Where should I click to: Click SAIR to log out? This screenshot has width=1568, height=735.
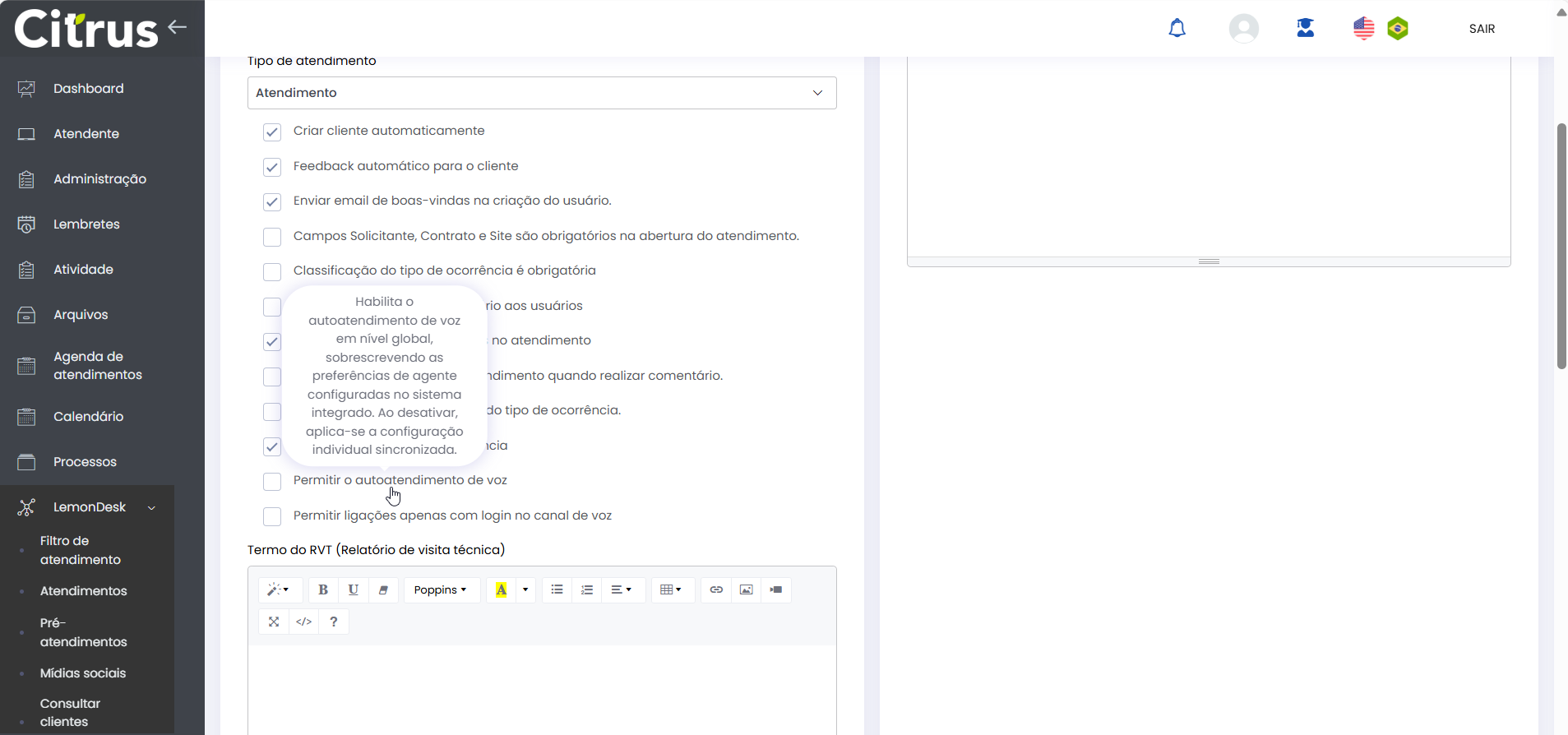point(1482,29)
